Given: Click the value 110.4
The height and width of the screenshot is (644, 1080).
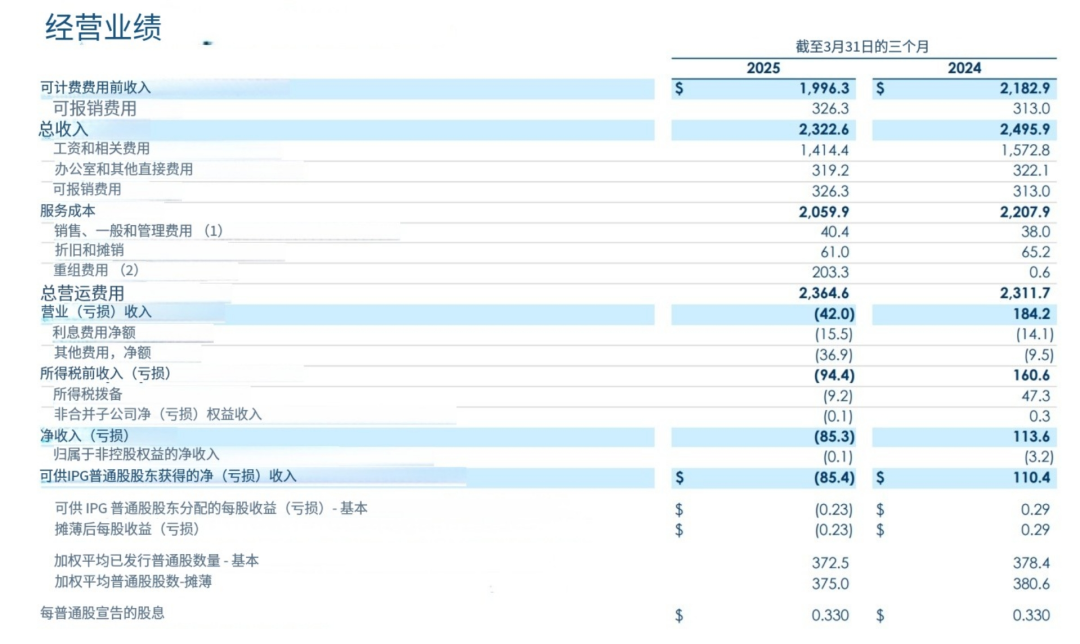Looking at the screenshot, I should tap(1031, 478).
